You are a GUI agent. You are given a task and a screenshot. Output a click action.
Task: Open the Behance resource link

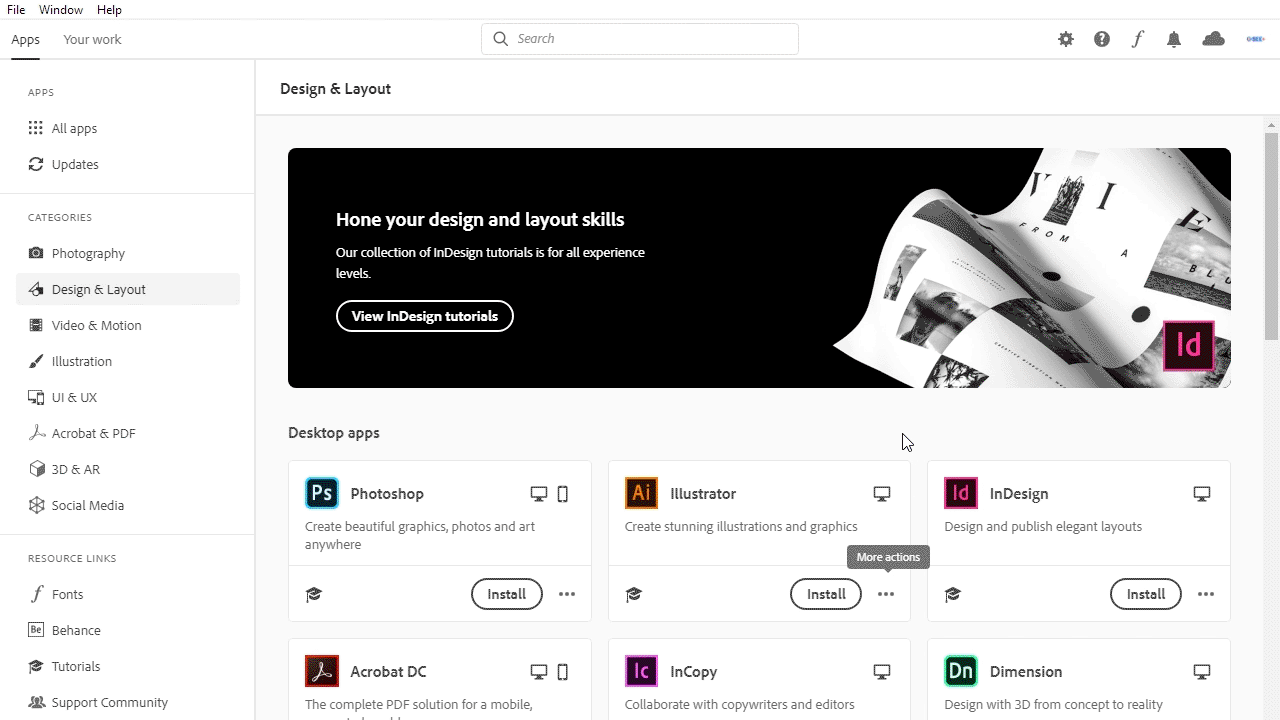coord(76,630)
